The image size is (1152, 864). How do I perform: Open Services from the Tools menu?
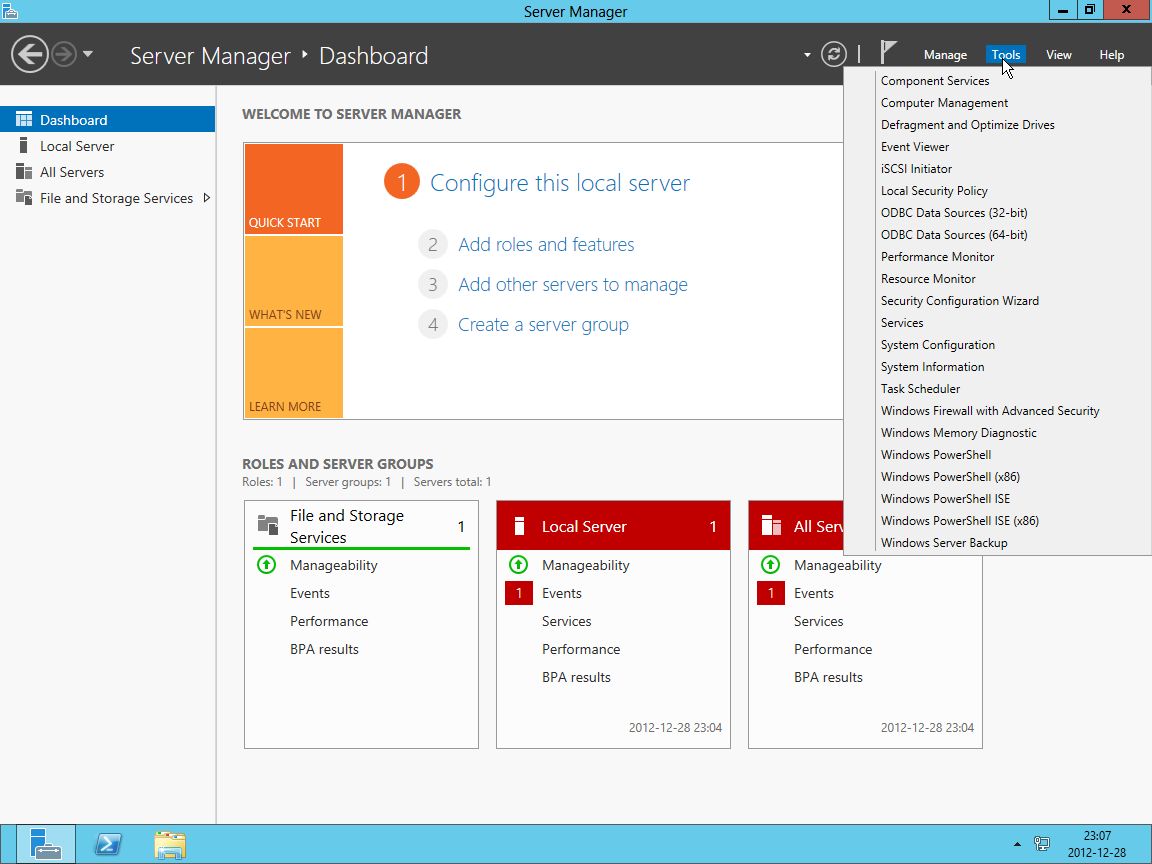pyautogui.click(x=901, y=323)
